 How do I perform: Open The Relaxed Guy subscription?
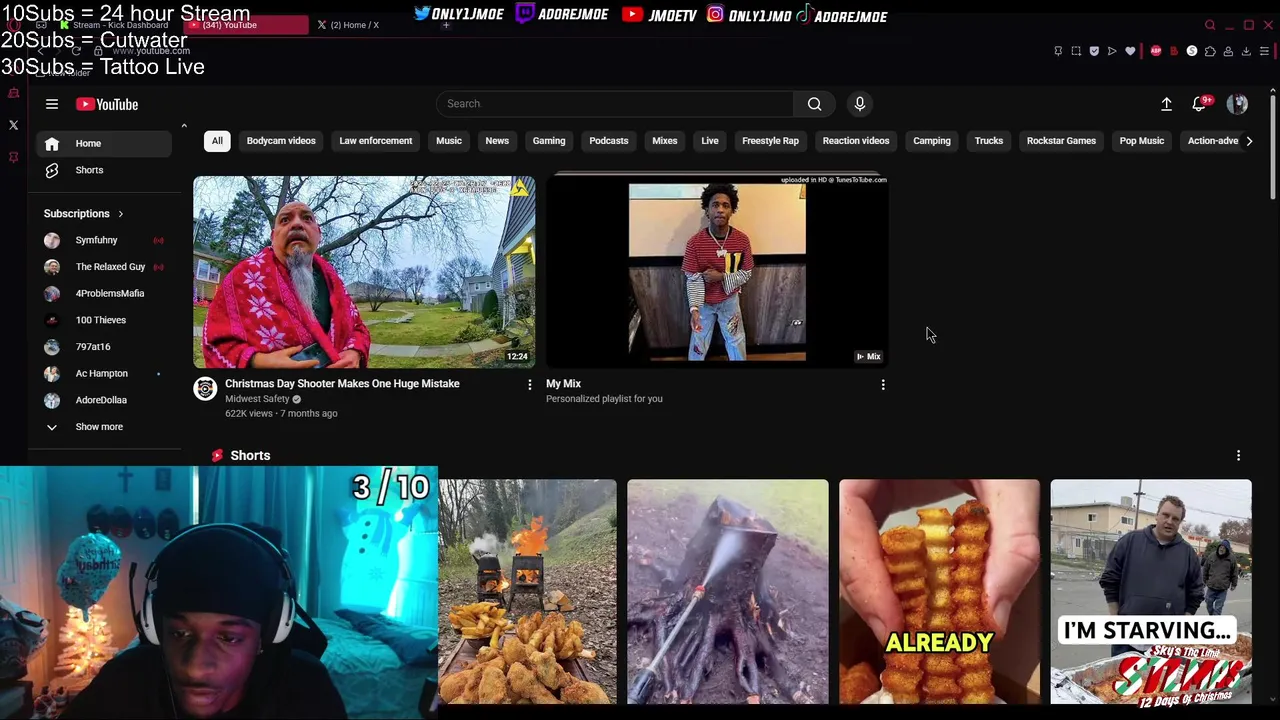pyautogui.click(x=104, y=267)
